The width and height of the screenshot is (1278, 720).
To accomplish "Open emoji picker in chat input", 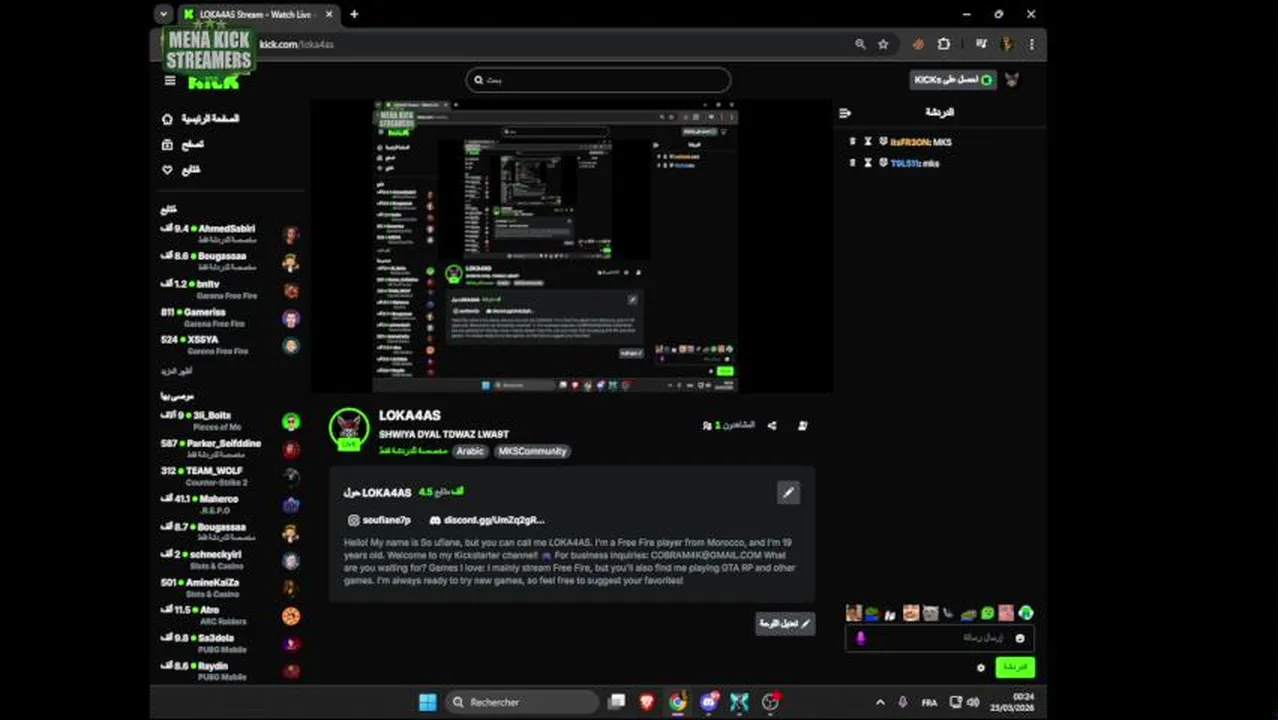I will tap(1020, 638).
